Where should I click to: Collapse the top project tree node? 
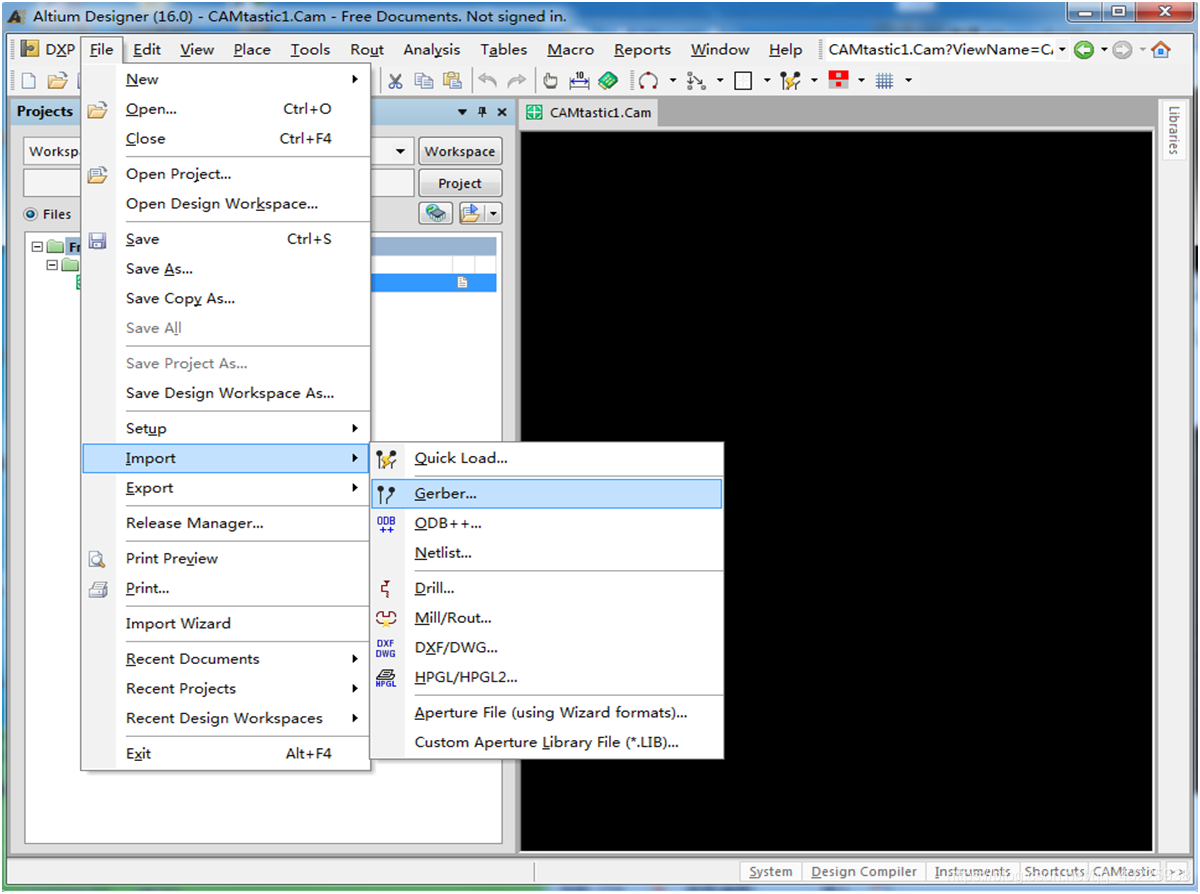pyautogui.click(x=37, y=246)
